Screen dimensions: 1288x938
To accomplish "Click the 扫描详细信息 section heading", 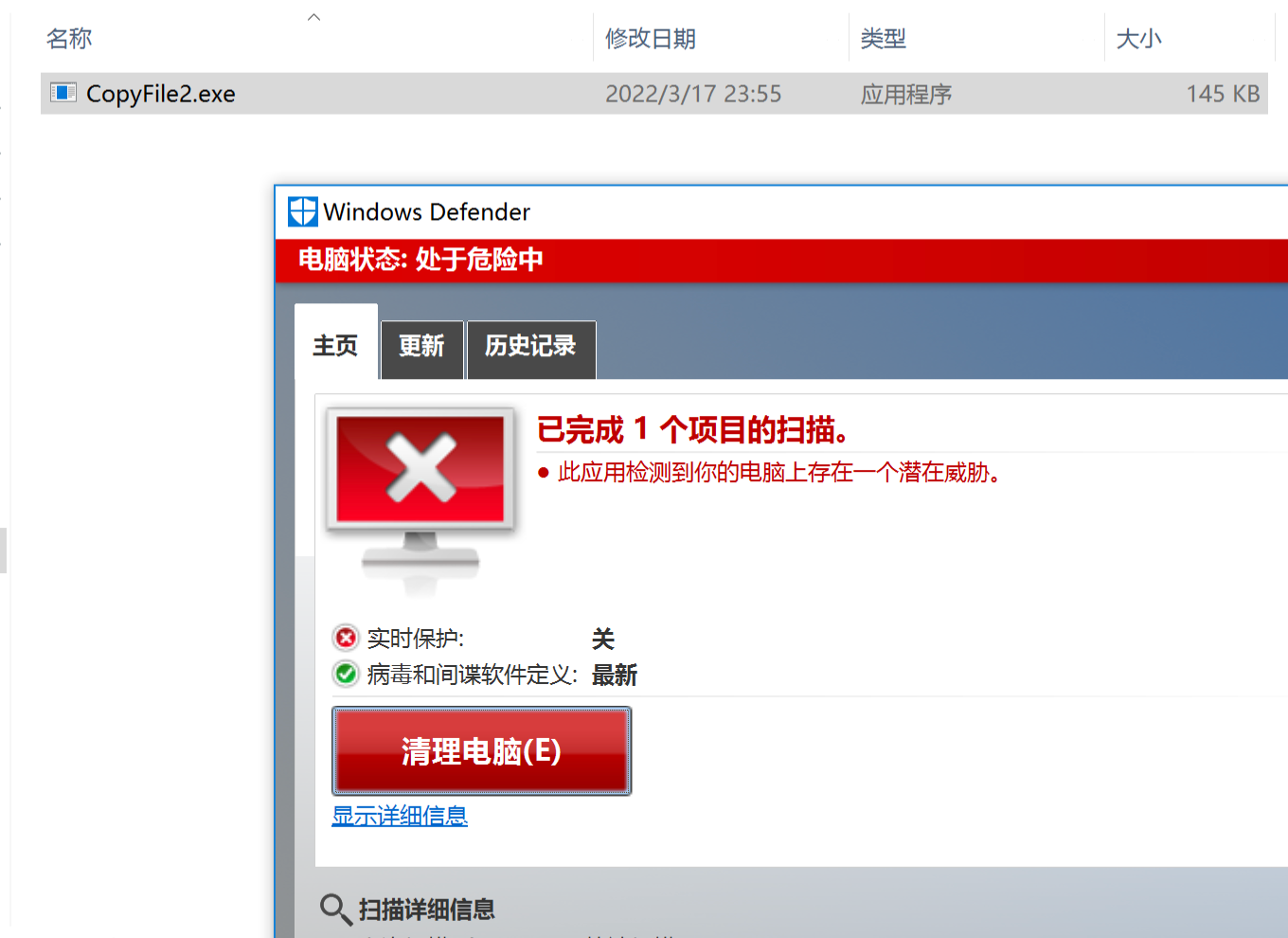I will coord(427,910).
